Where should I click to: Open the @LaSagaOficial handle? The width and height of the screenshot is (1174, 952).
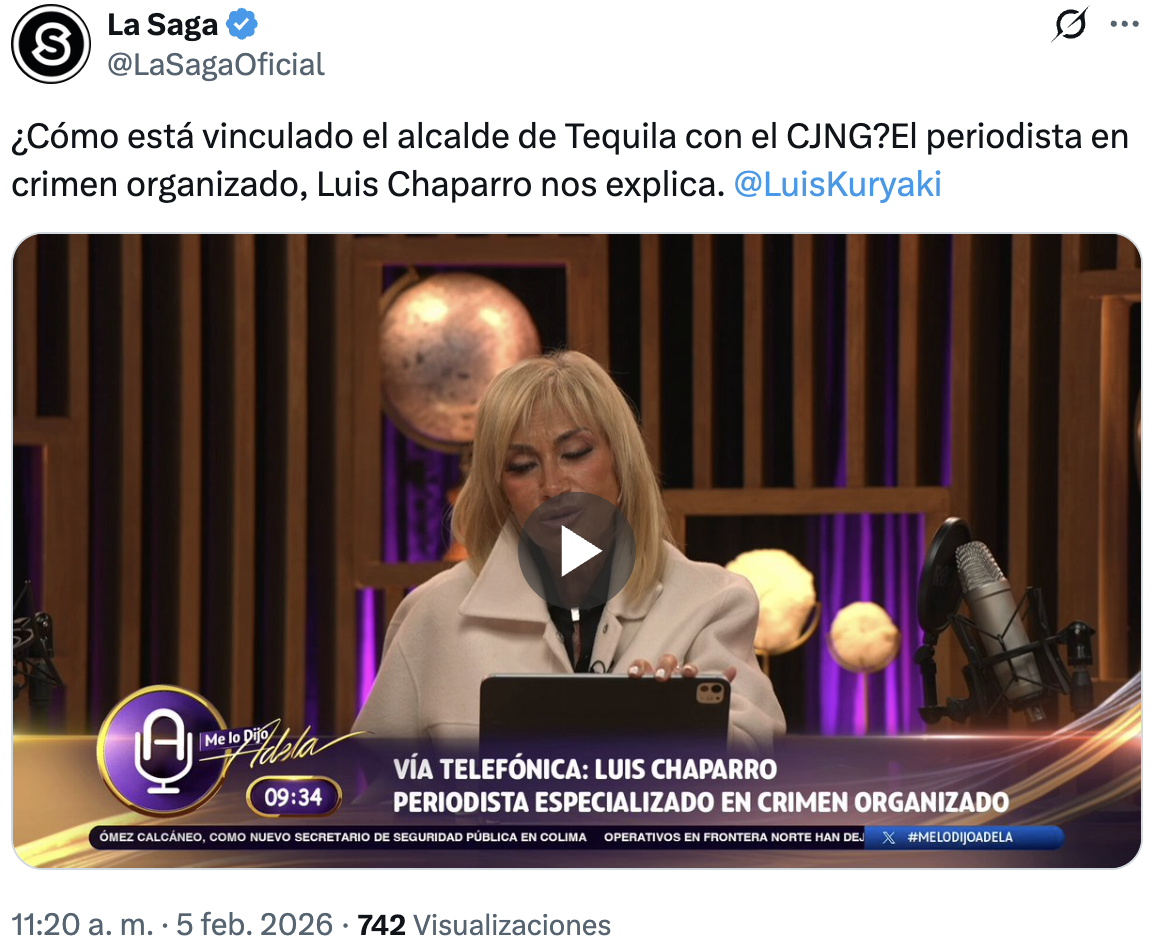[x=216, y=64]
